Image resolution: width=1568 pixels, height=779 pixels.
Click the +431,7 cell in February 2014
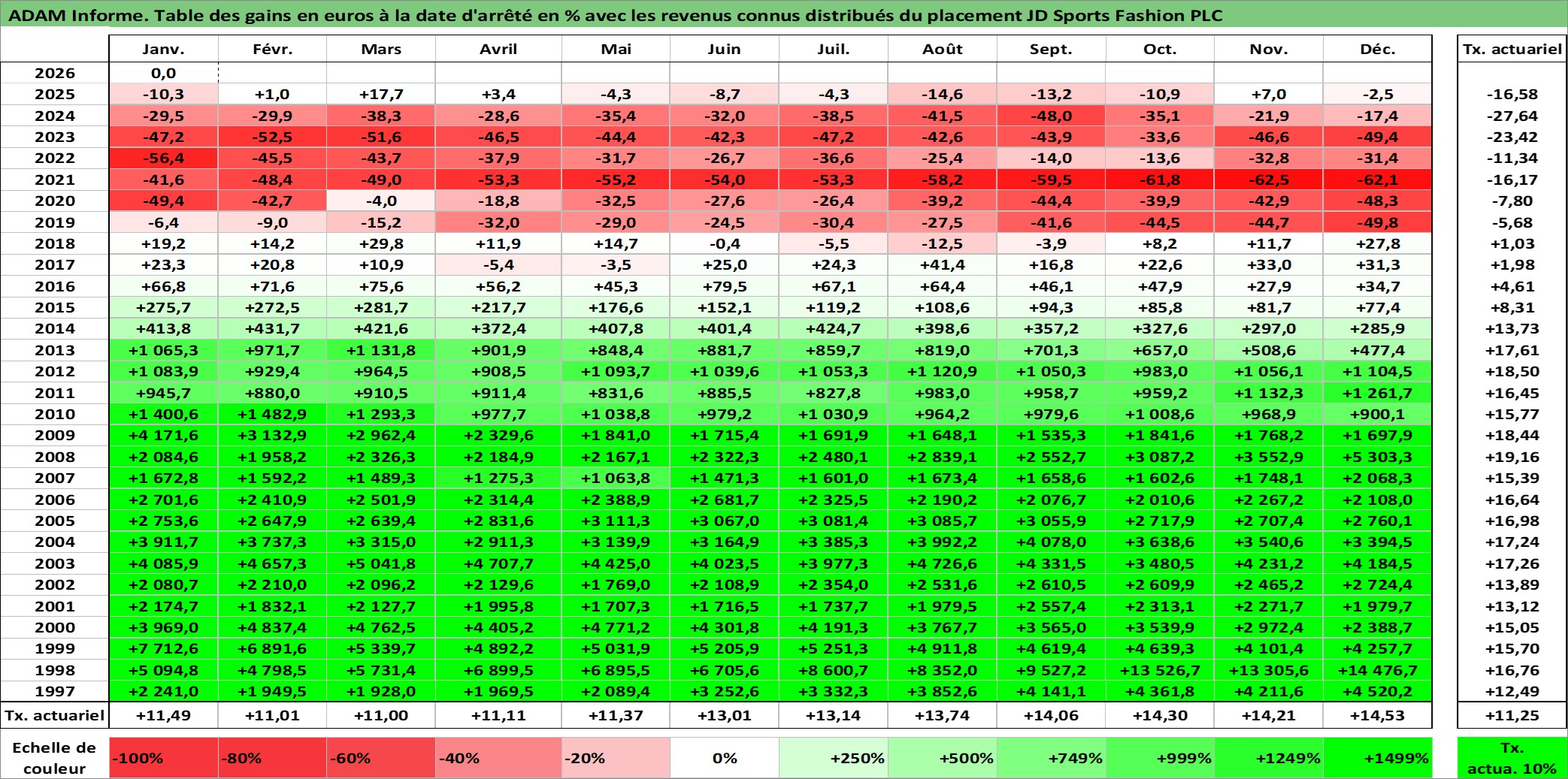272,328
